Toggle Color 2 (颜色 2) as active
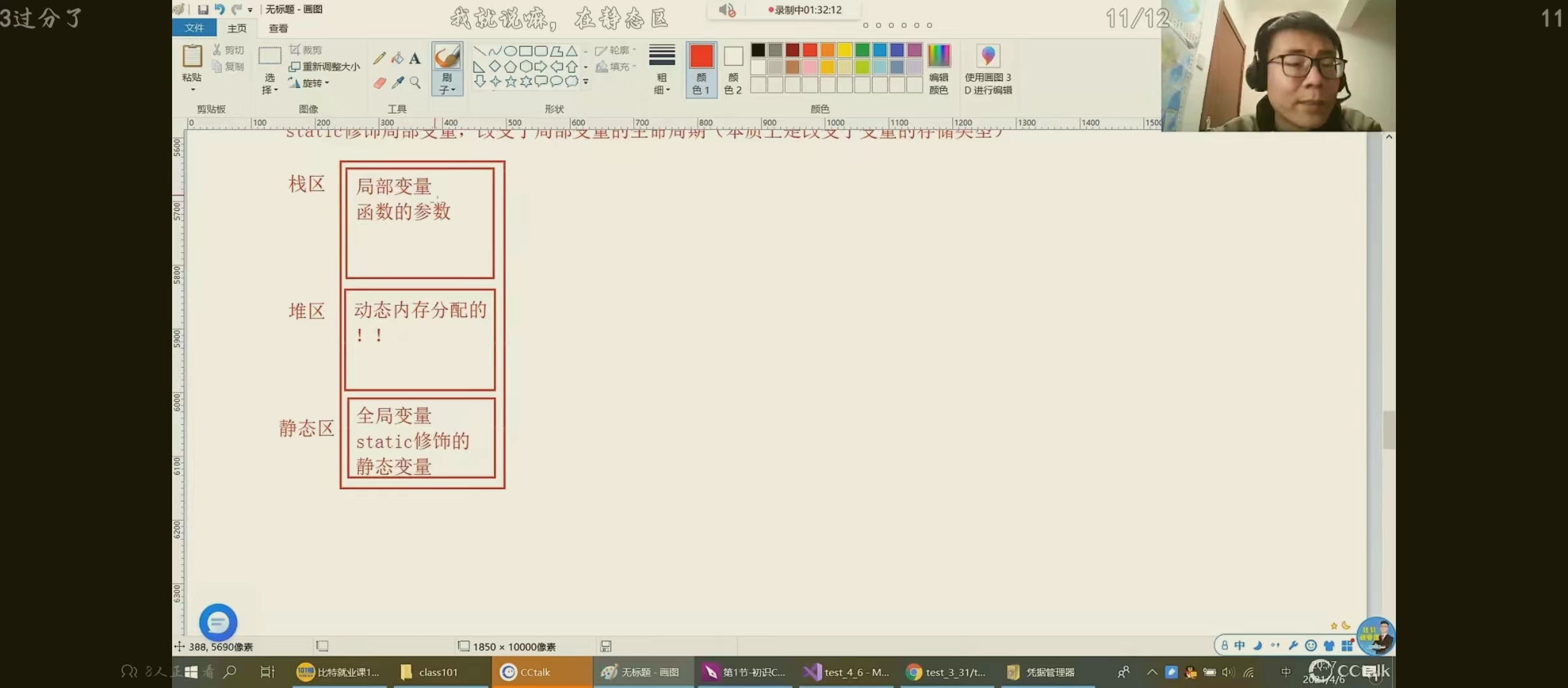Screen dimensions: 1568x688 (x=733, y=69)
